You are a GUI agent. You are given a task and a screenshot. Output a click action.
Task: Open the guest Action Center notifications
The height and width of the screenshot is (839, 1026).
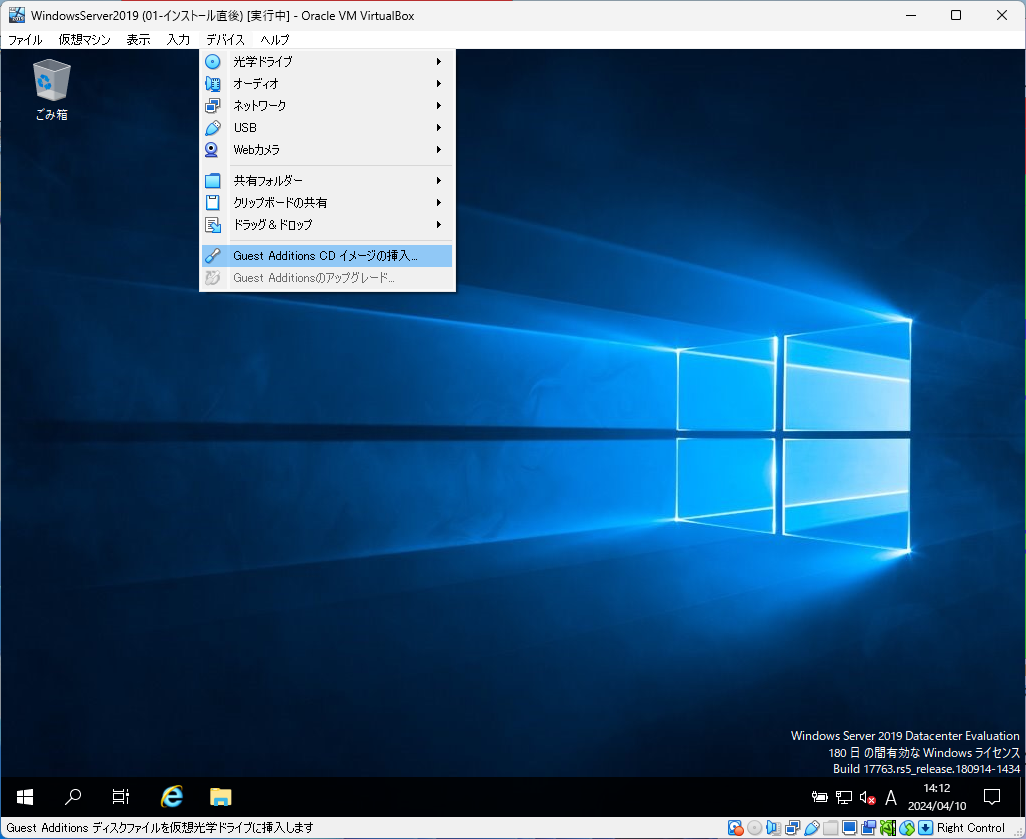992,796
